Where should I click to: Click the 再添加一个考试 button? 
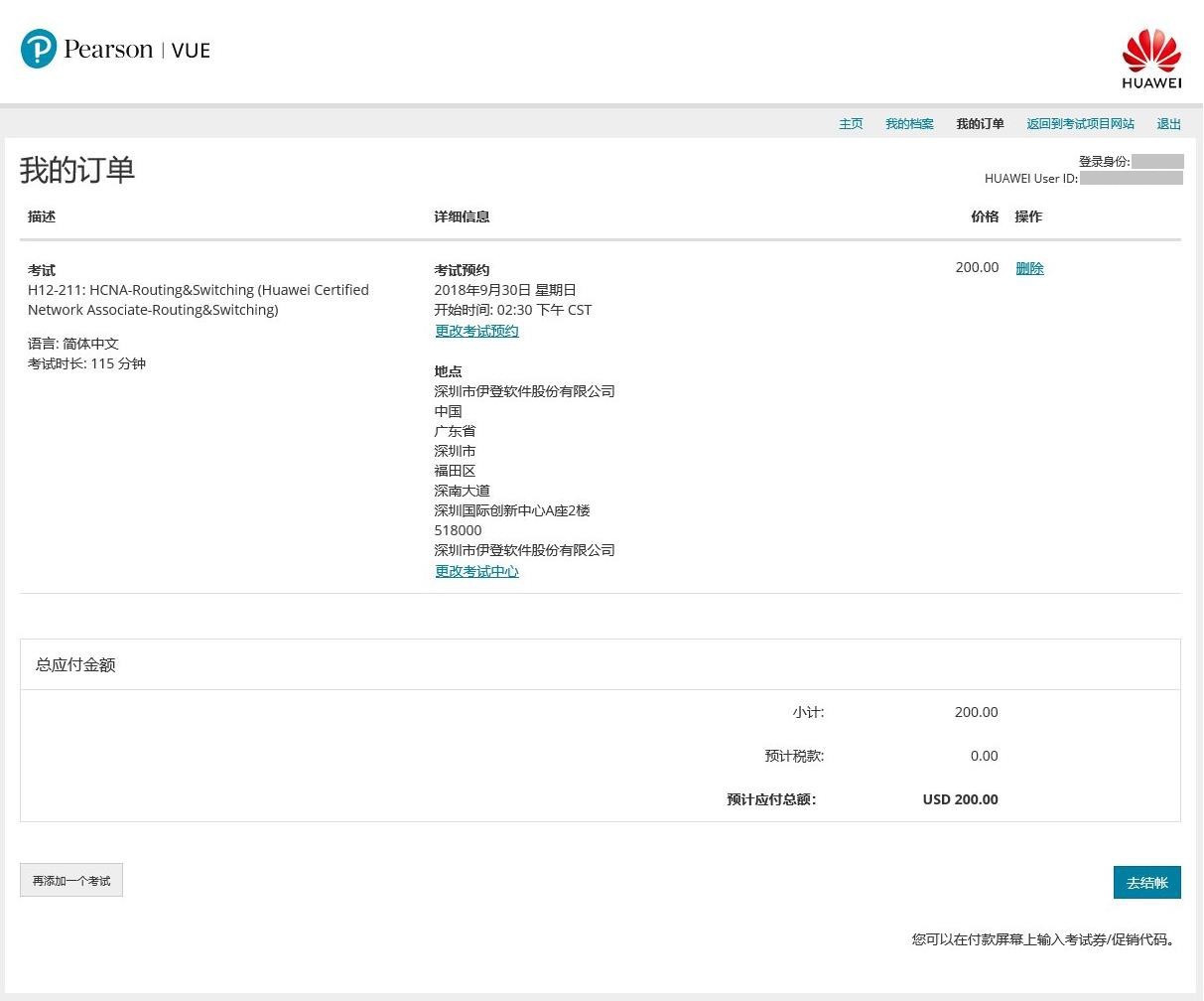tap(71, 880)
